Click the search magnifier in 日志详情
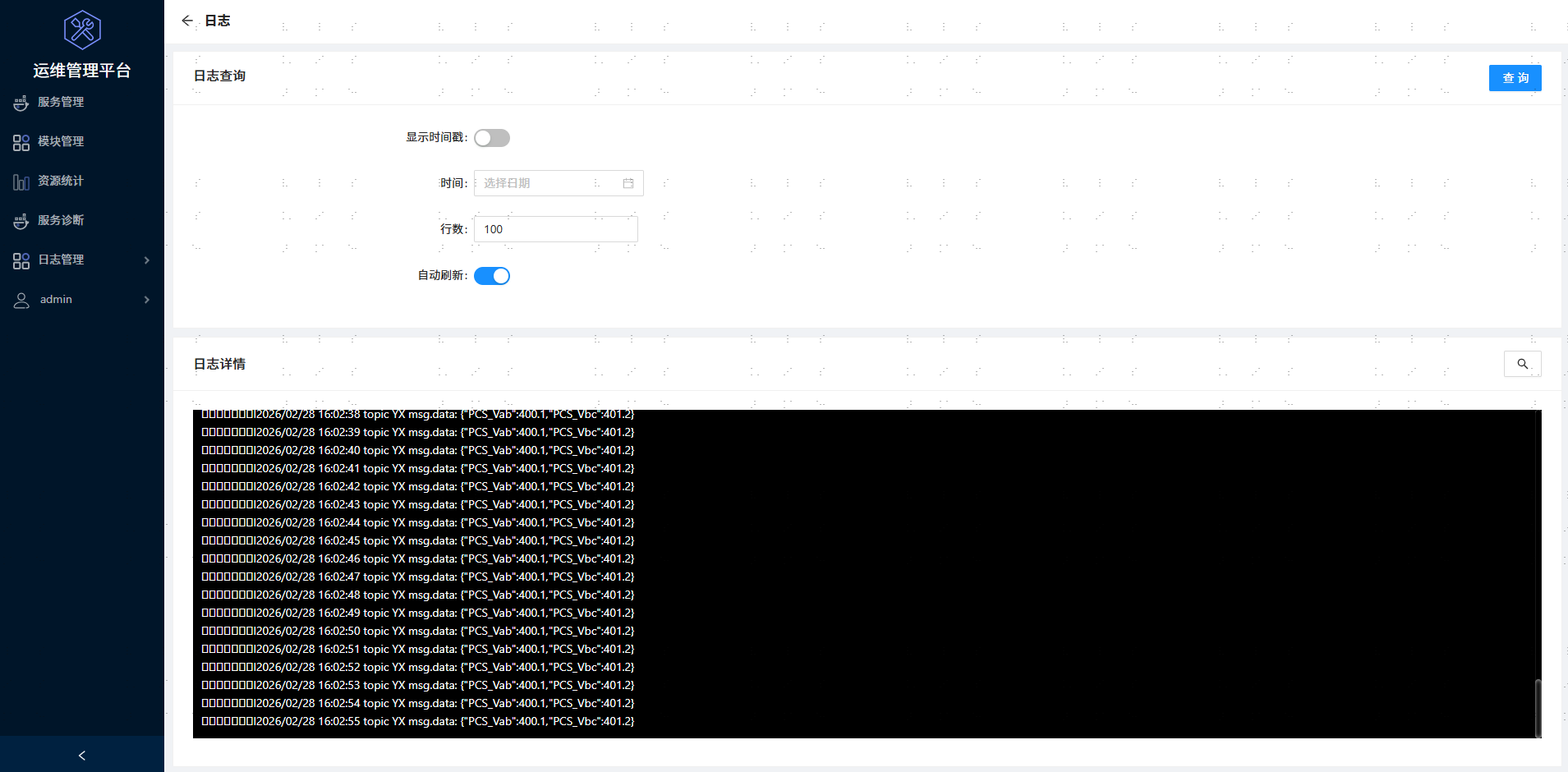1568x772 pixels. (1522, 364)
